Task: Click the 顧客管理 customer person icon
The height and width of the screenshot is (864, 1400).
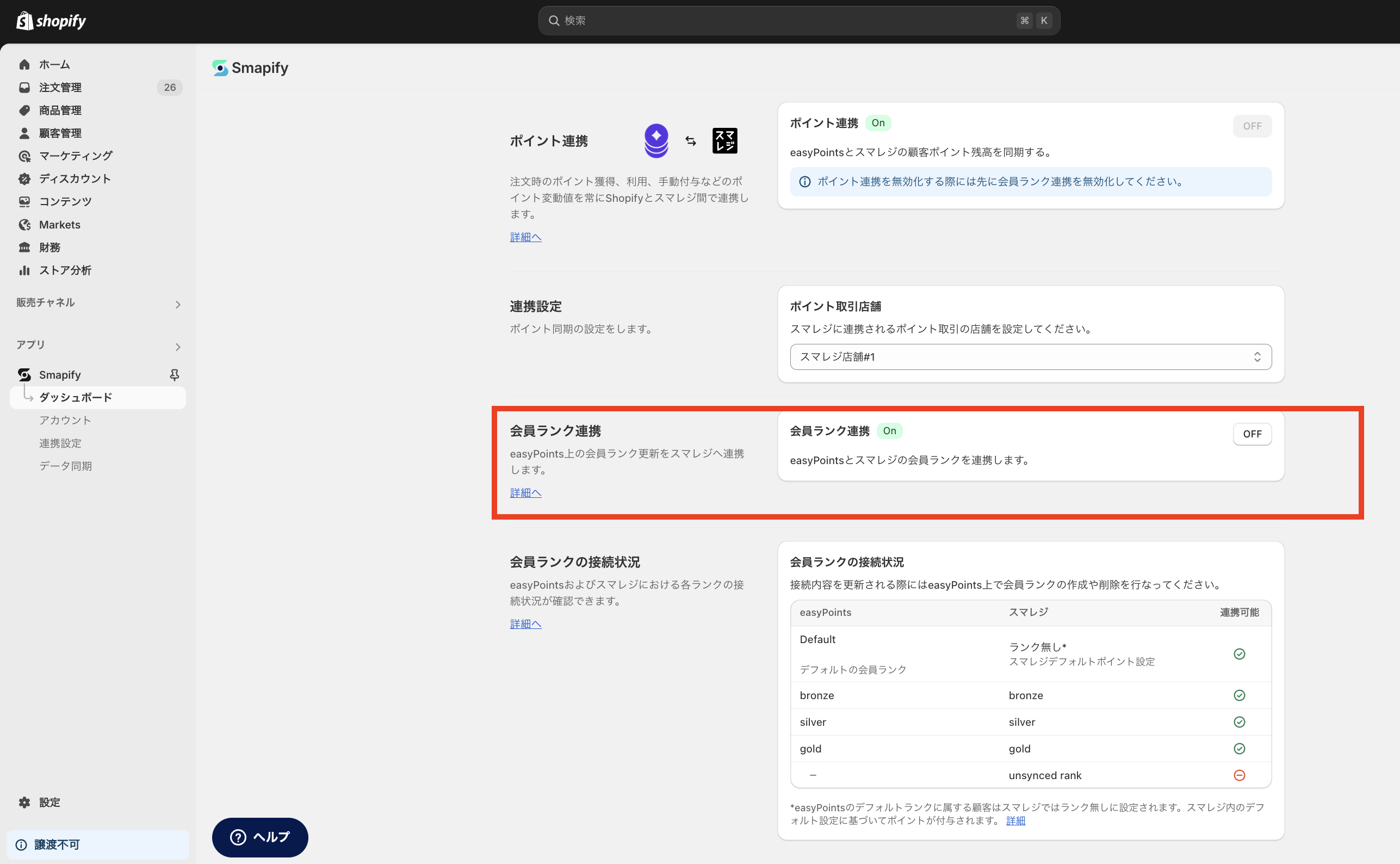Action: (x=24, y=133)
